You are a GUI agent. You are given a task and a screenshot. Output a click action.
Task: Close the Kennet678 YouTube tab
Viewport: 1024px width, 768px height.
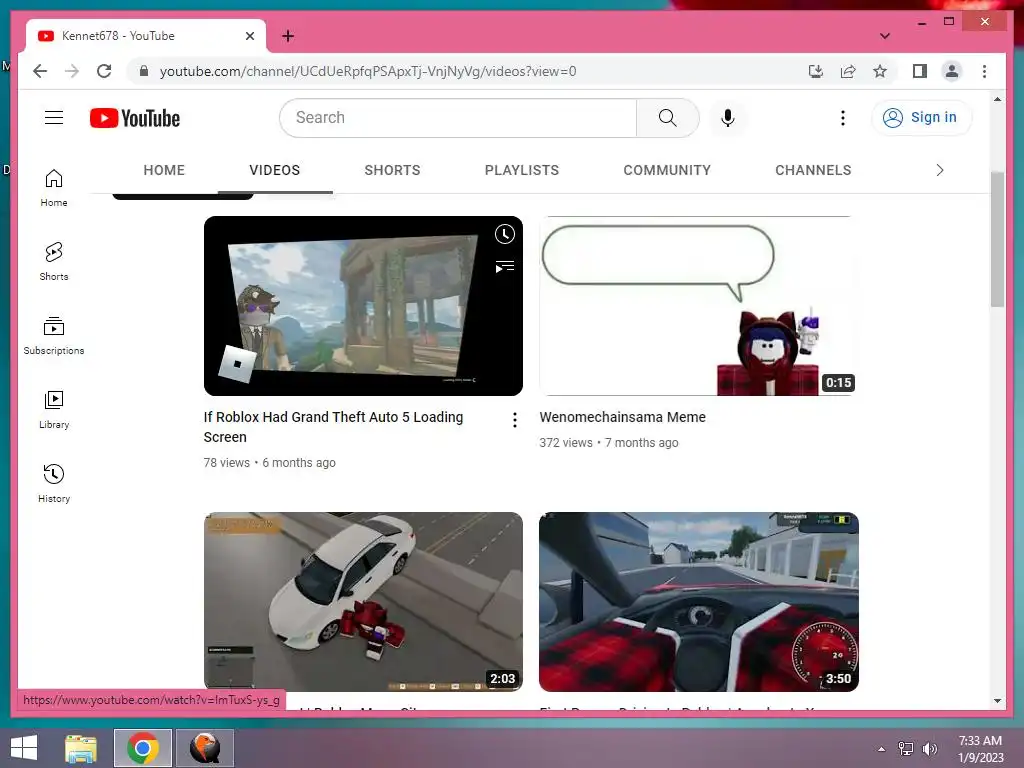249,36
